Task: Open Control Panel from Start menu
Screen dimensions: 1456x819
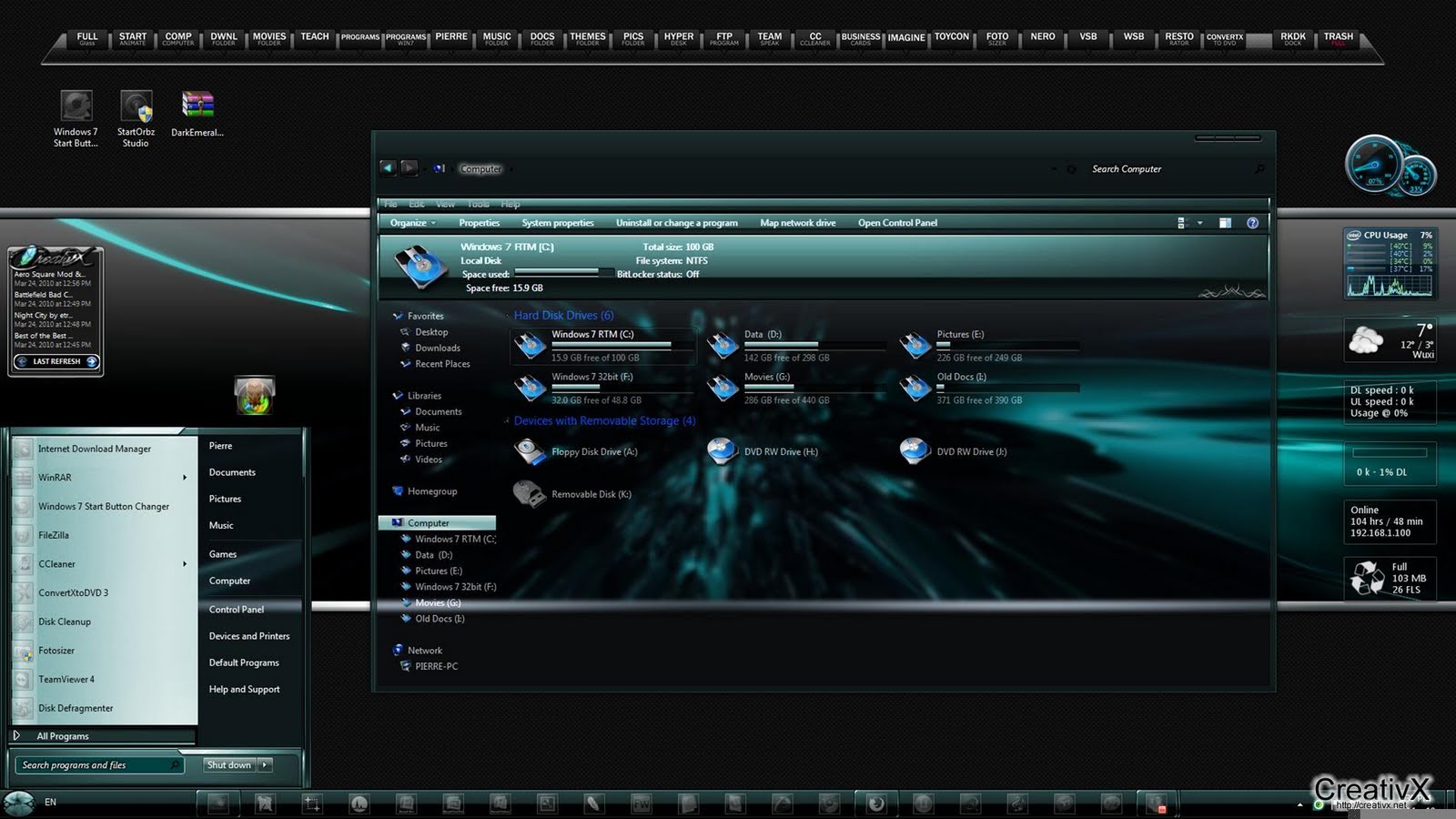Action: [x=237, y=610]
